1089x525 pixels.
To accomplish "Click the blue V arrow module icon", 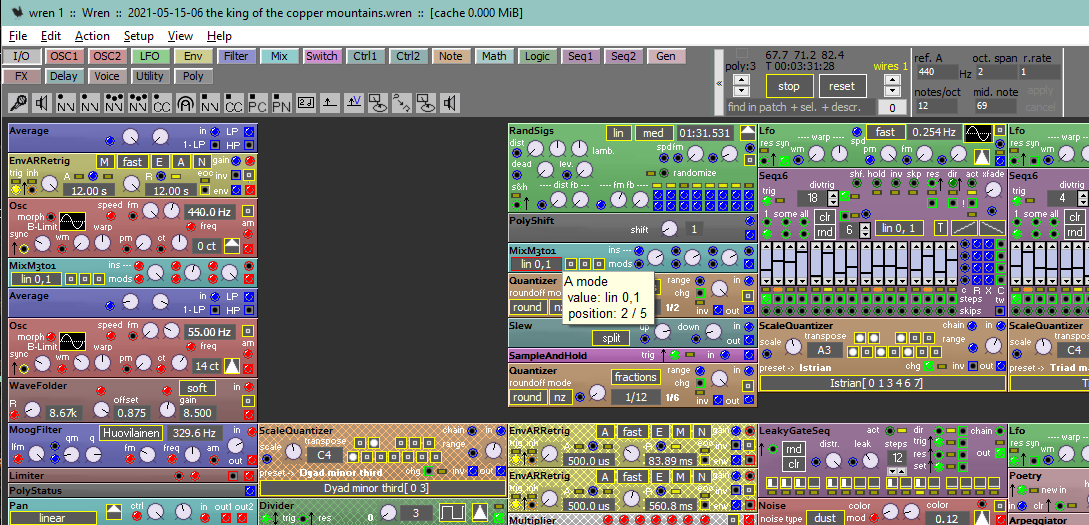I will click(x=354, y=102).
